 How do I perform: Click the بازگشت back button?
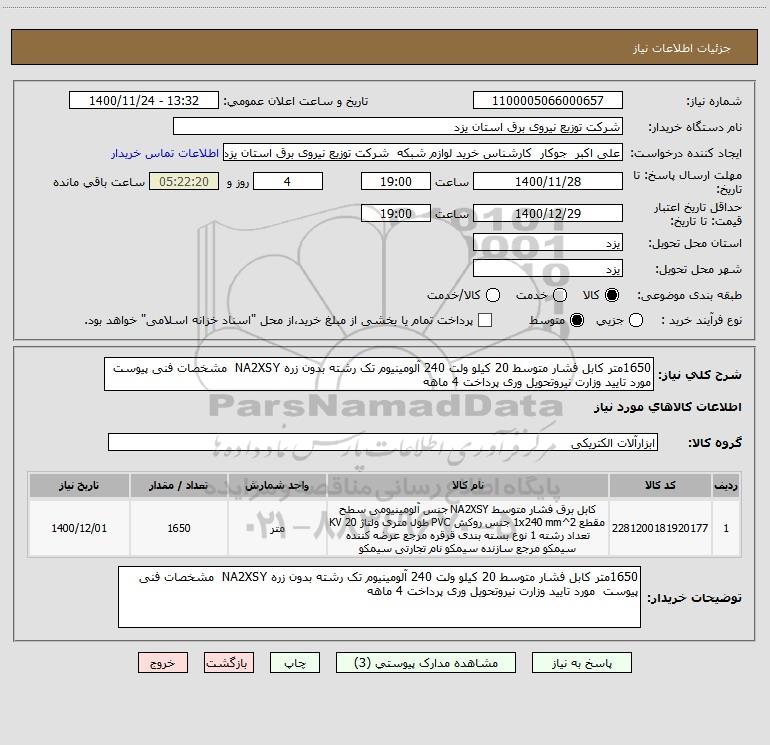click(229, 663)
